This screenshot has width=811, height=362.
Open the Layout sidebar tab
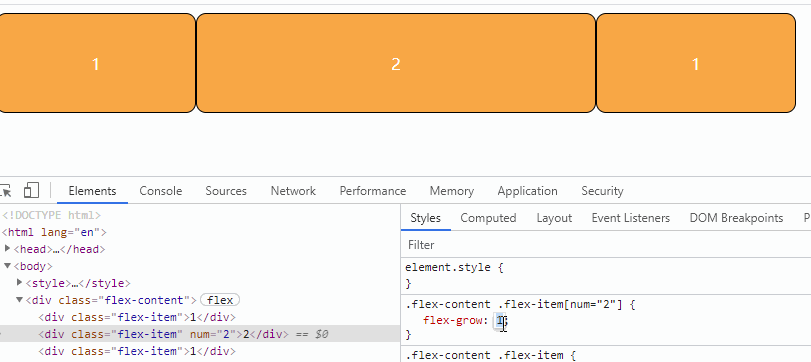554,218
